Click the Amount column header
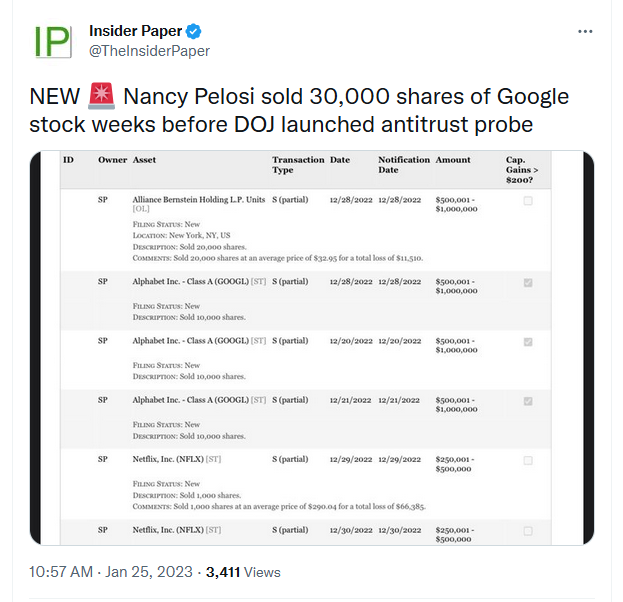This screenshot has width=623, height=602. [x=453, y=160]
